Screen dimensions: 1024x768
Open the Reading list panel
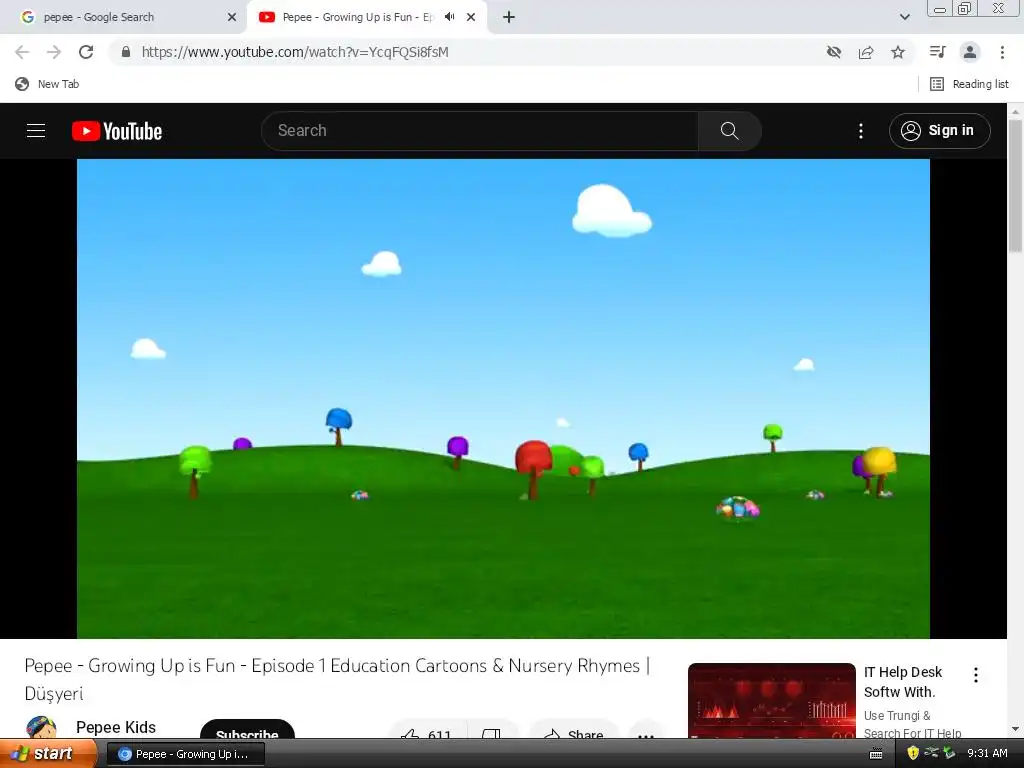pos(970,84)
